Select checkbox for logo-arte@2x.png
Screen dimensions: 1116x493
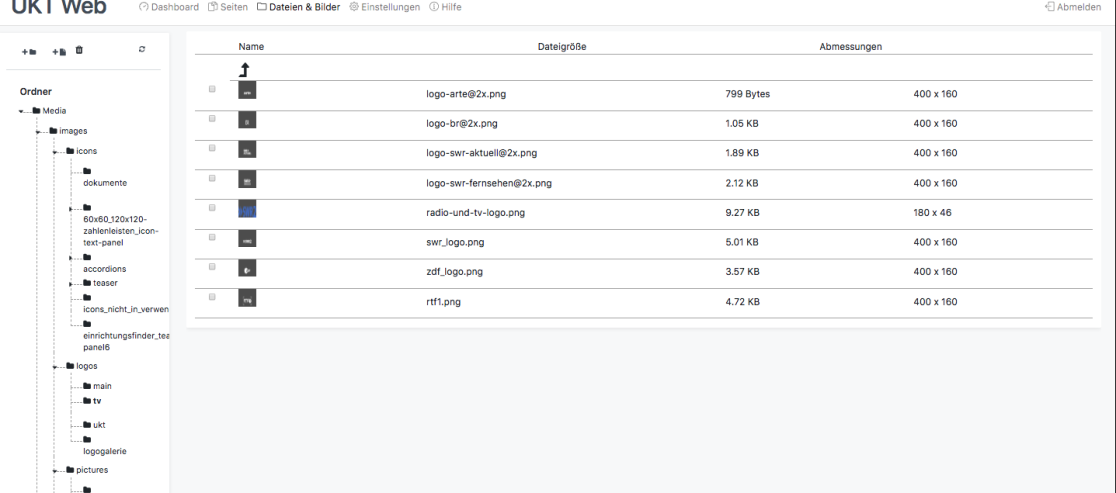click(x=212, y=89)
